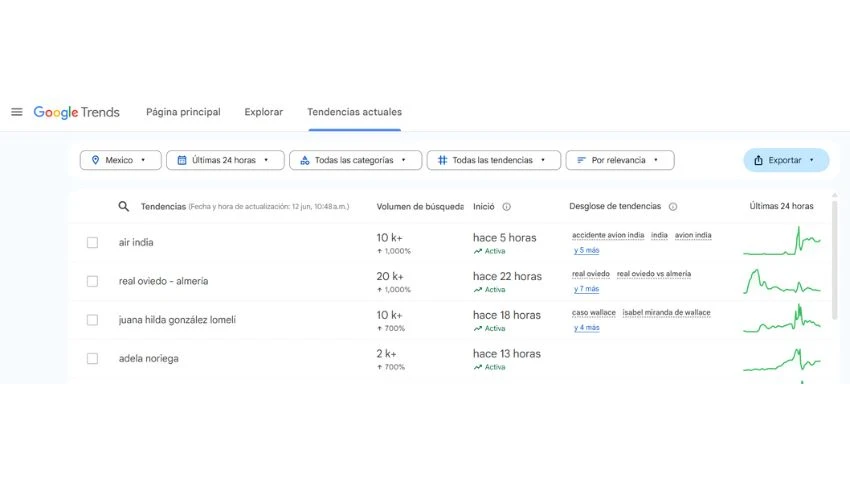Click the real oviedo - almería sparkline chart

pos(782,281)
